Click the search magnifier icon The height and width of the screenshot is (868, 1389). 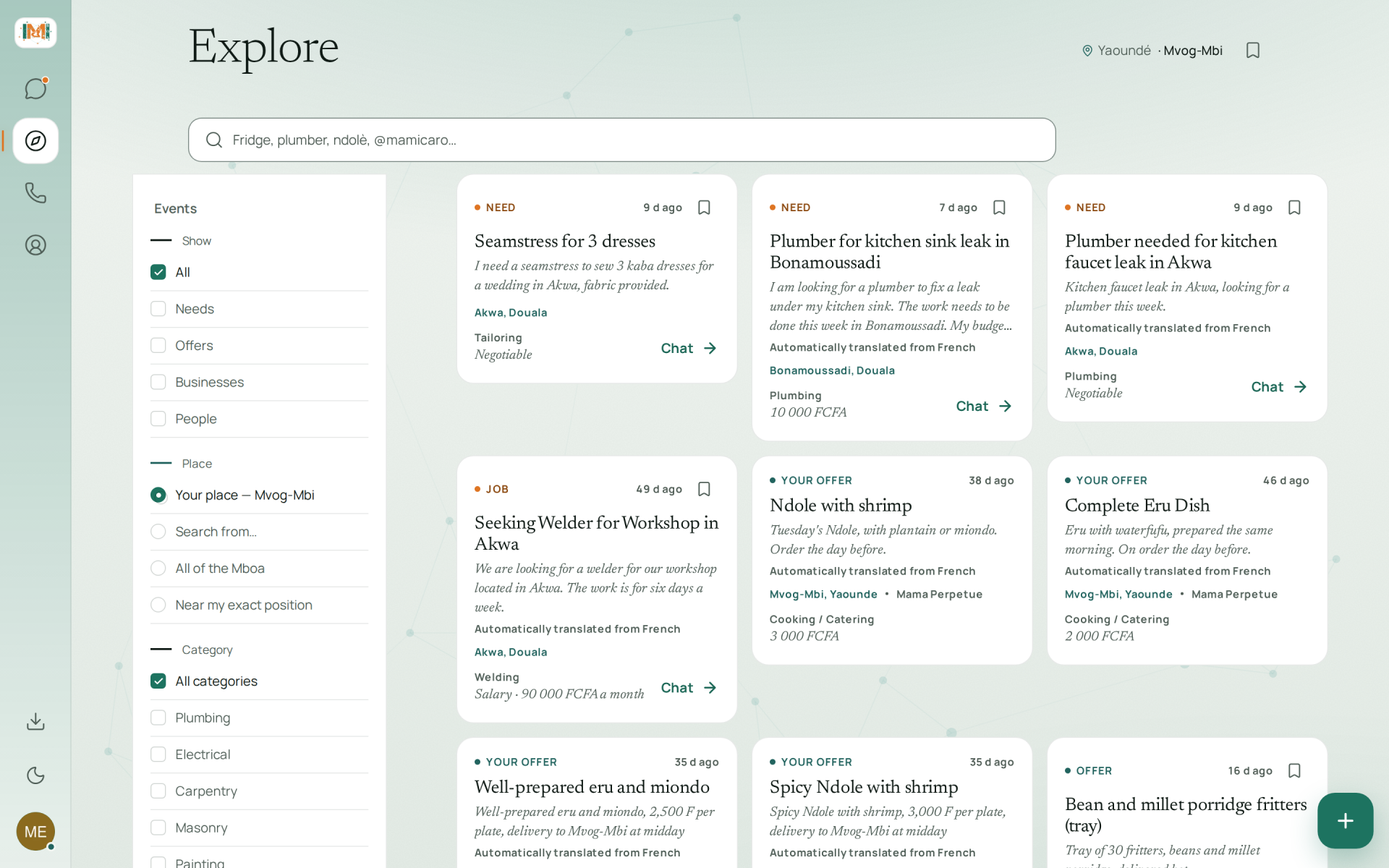click(213, 140)
